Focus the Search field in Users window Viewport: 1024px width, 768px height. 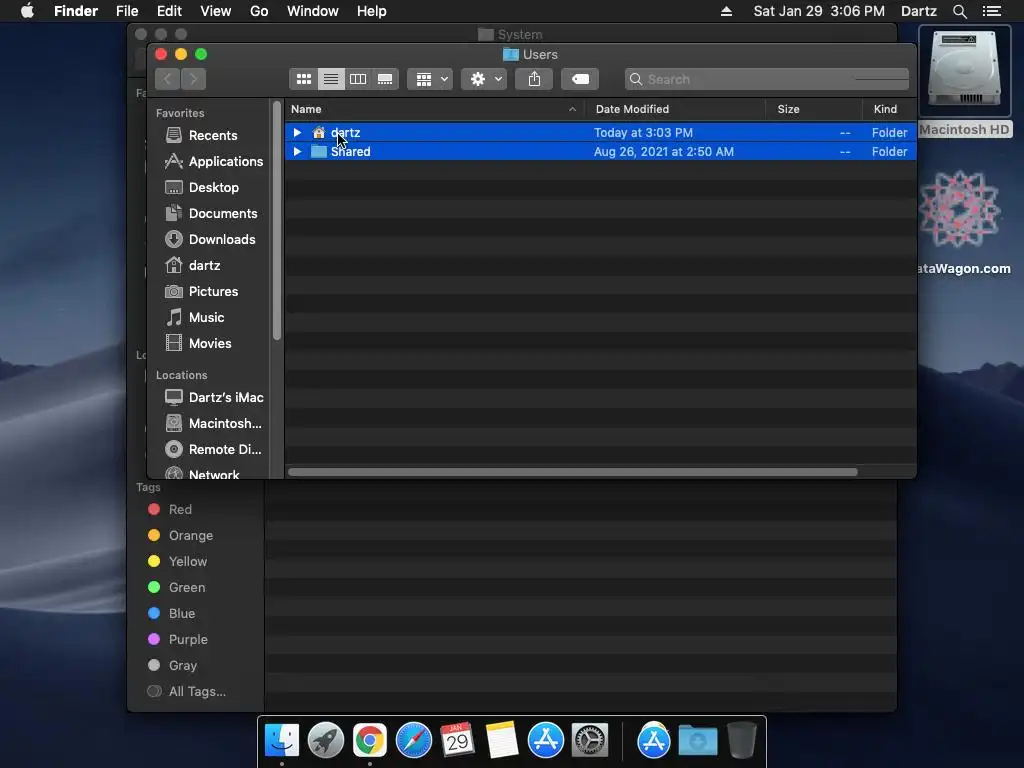click(767, 79)
